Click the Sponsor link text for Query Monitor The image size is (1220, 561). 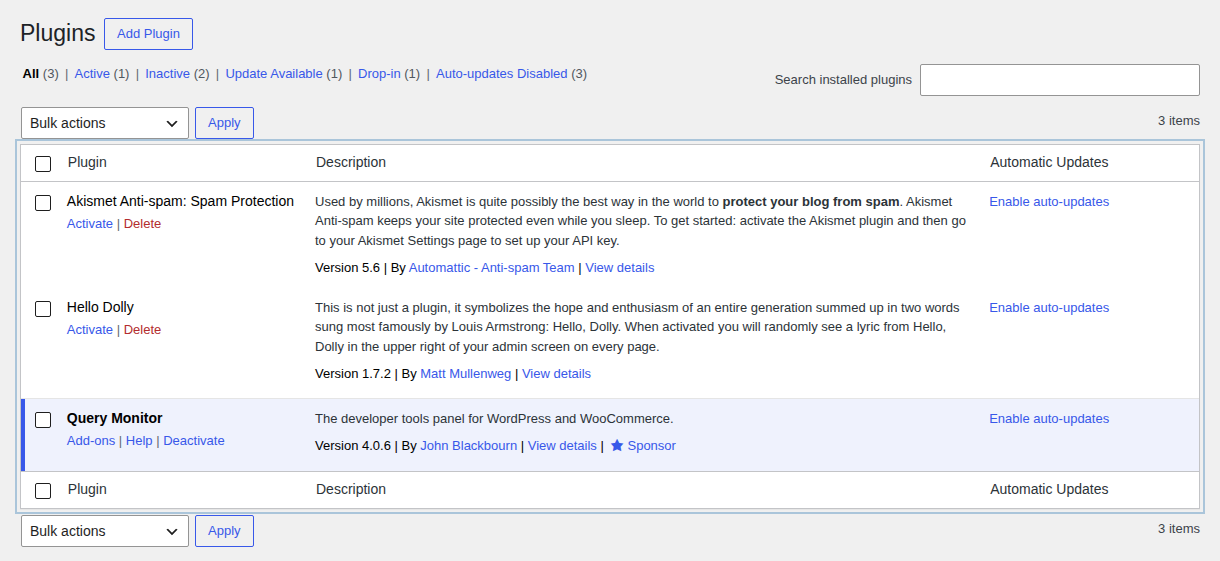coord(652,446)
